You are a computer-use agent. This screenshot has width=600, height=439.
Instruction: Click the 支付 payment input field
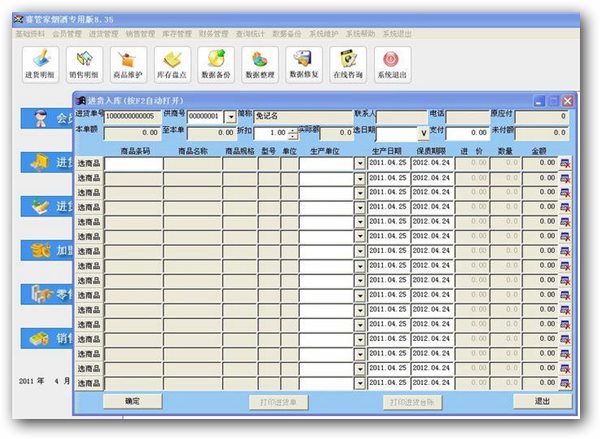tap(467, 133)
